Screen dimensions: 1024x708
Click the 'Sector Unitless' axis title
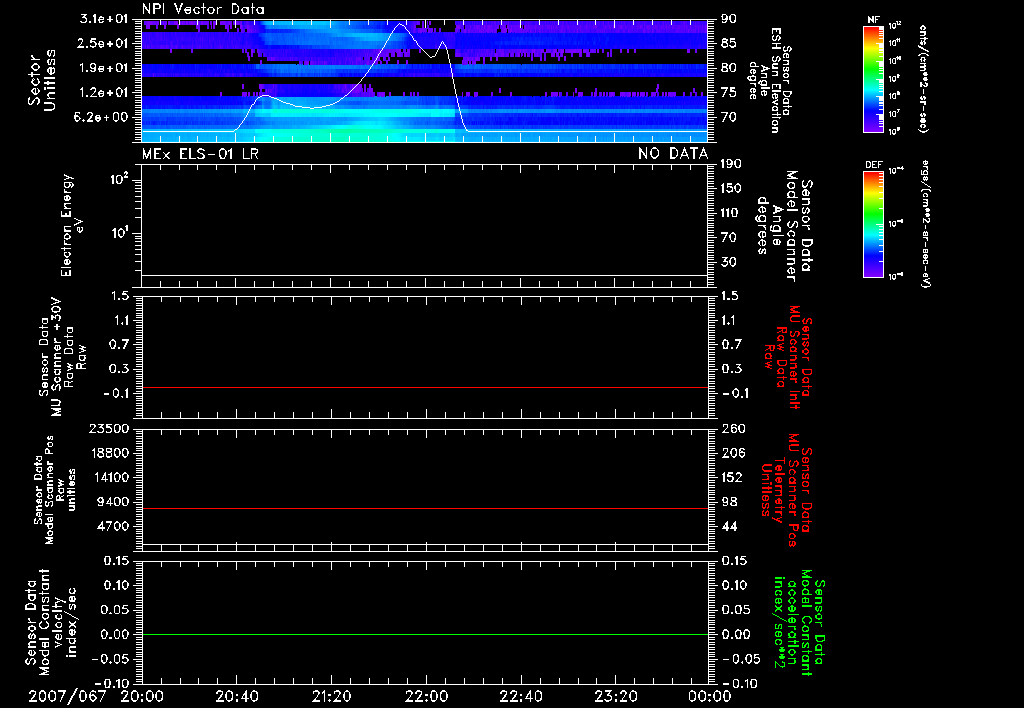[x=42, y=80]
